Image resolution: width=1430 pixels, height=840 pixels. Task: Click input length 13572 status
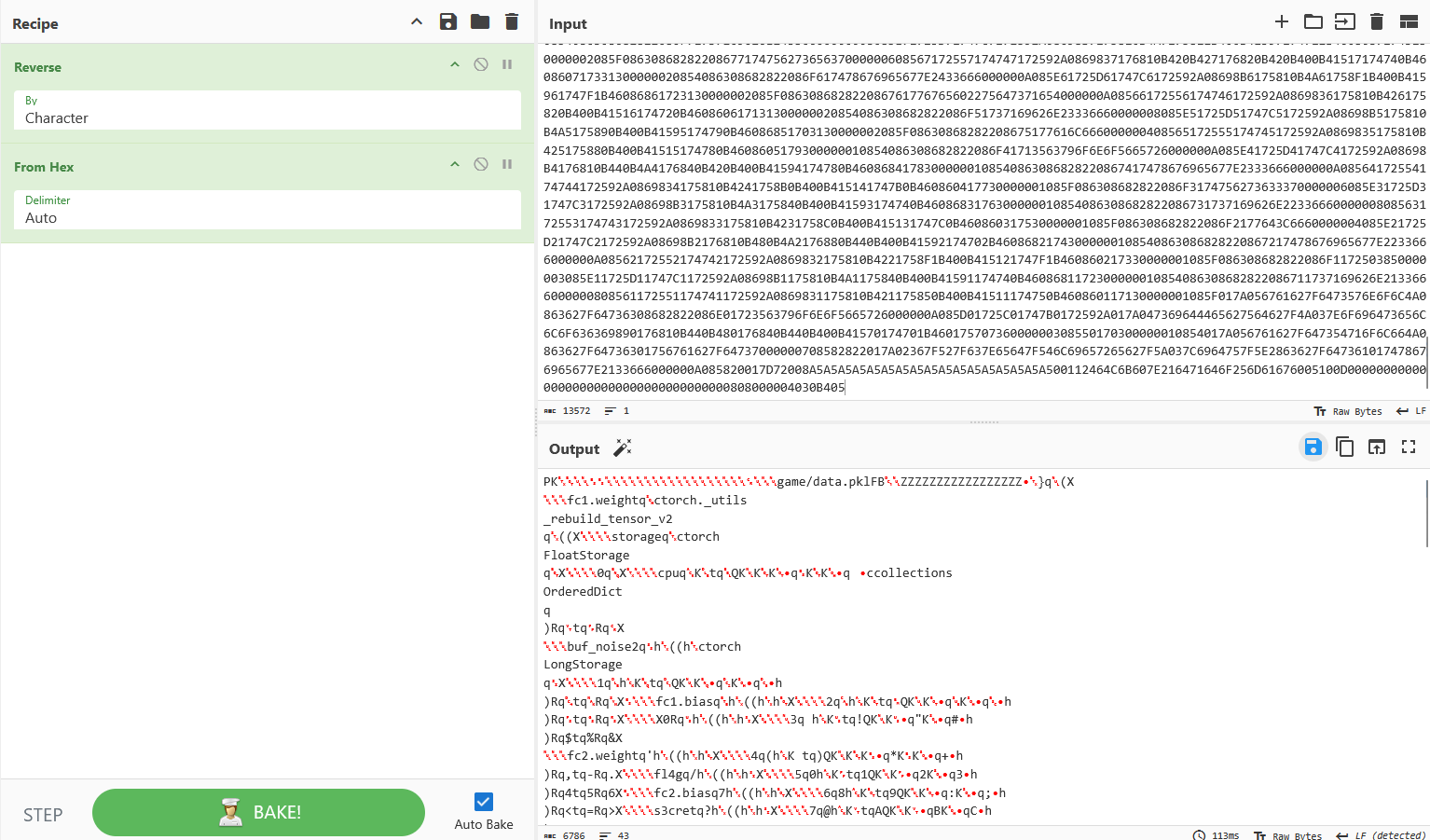coord(568,411)
